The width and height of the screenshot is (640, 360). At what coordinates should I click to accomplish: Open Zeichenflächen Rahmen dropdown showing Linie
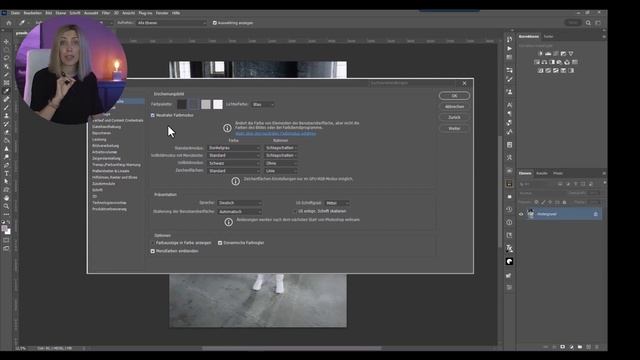pyautogui.click(x=281, y=171)
